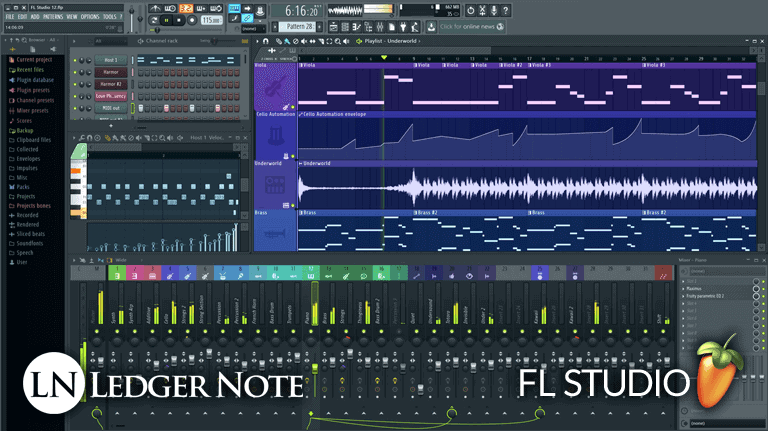Open the VIEW menu
The image size is (768, 431).
(x=72, y=17)
